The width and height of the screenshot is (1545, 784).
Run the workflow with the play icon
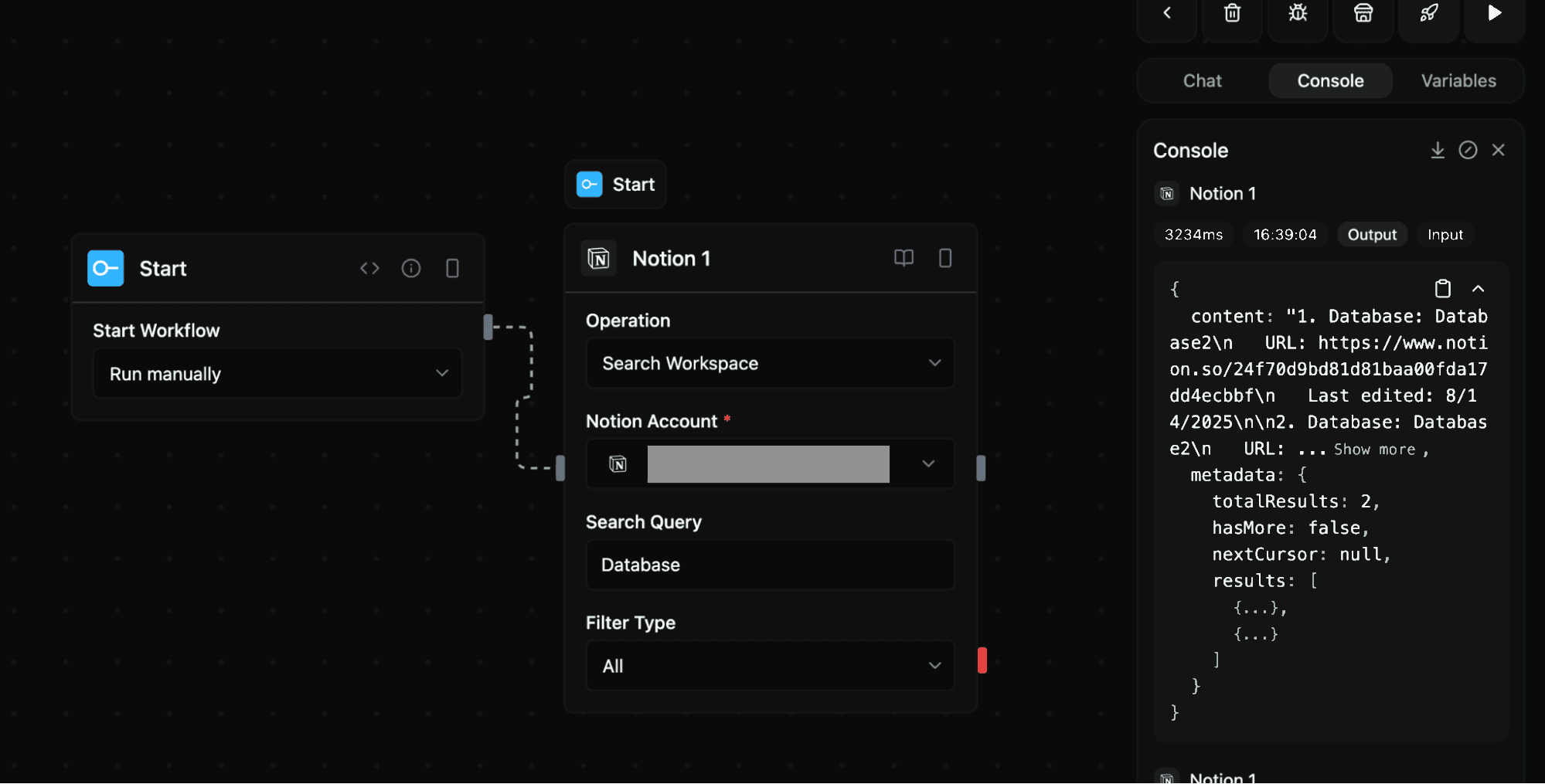1494,12
